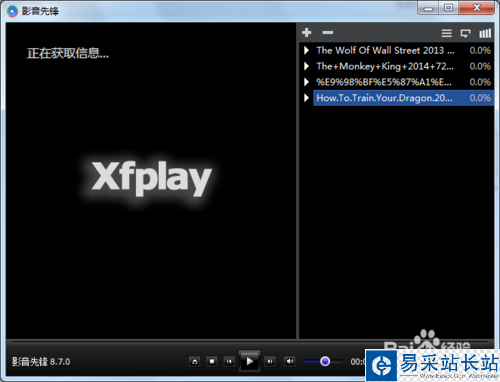Image resolution: width=500 pixels, height=382 pixels.
Task: Play The Wolf Of Wall Street entry arrow
Action: (x=307, y=50)
